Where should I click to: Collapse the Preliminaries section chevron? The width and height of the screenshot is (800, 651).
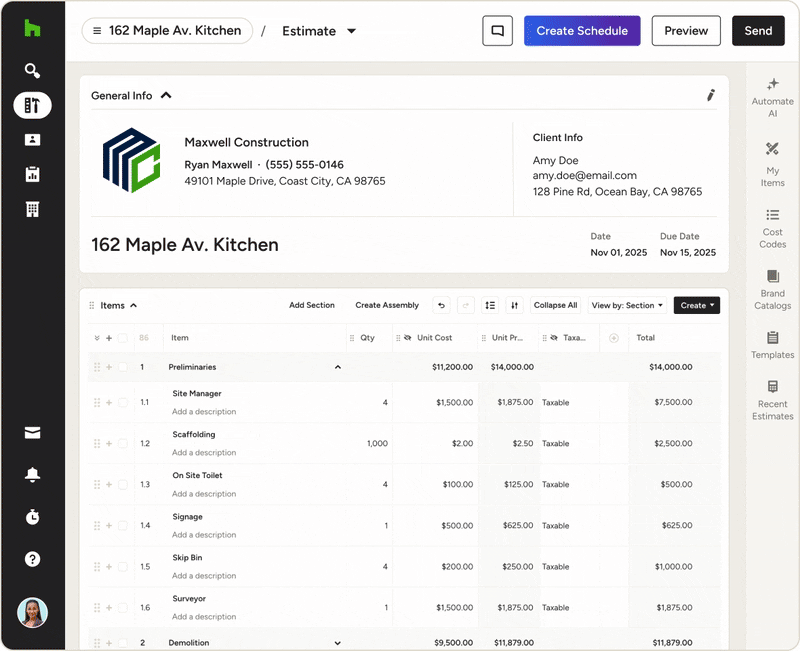pos(337,367)
